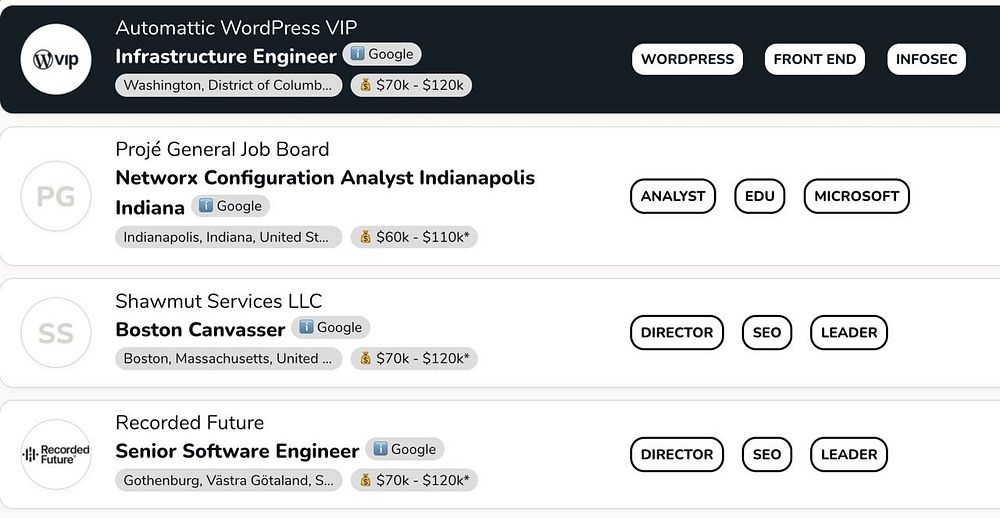Click Google badge beside Infrastructure Engineer
This screenshot has height=518, width=1000.
[x=382, y=55]
